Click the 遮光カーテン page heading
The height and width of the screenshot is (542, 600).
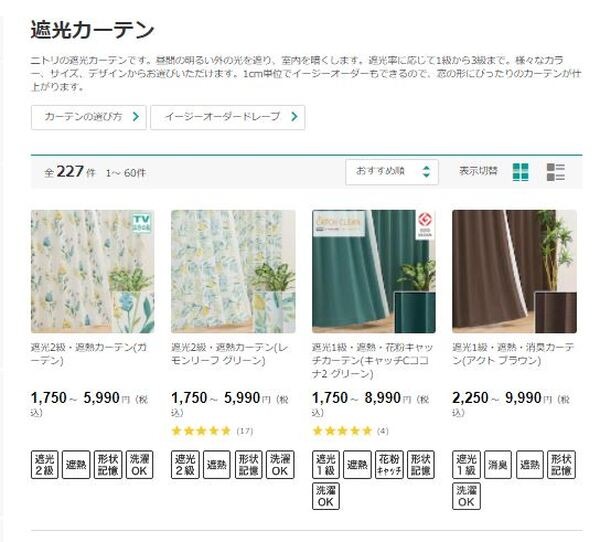click(92, 29)
